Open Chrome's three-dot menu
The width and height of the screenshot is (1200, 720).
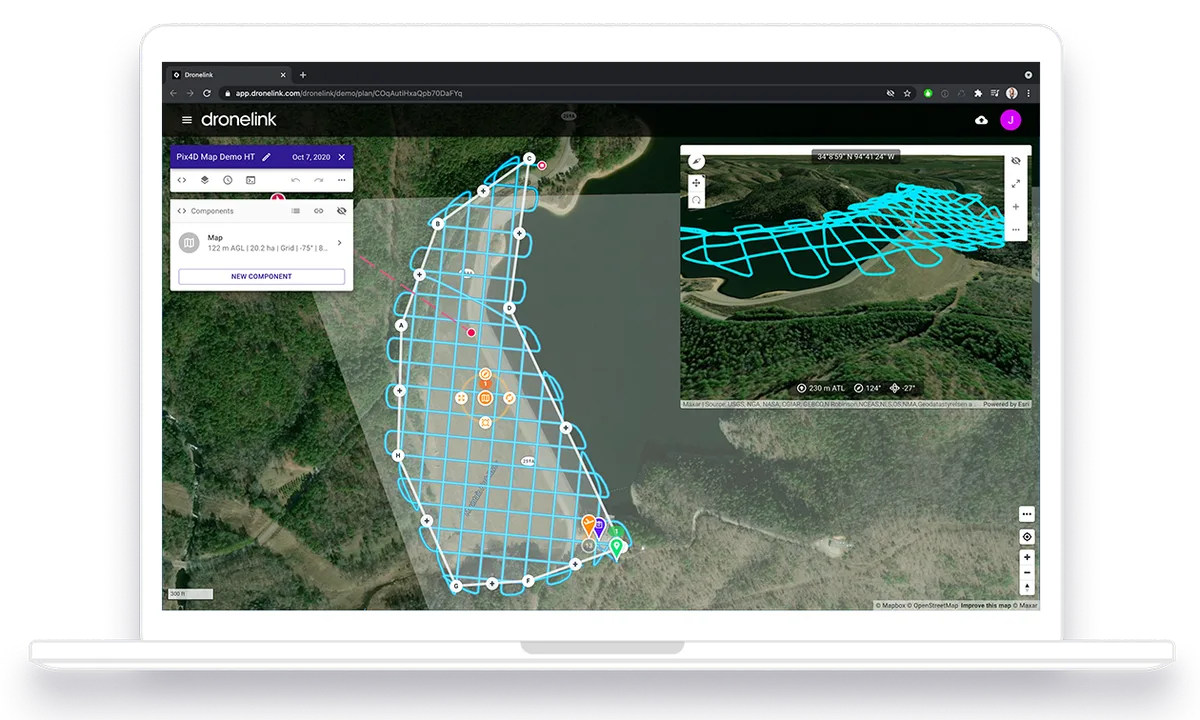click(x=1028, y=93)
